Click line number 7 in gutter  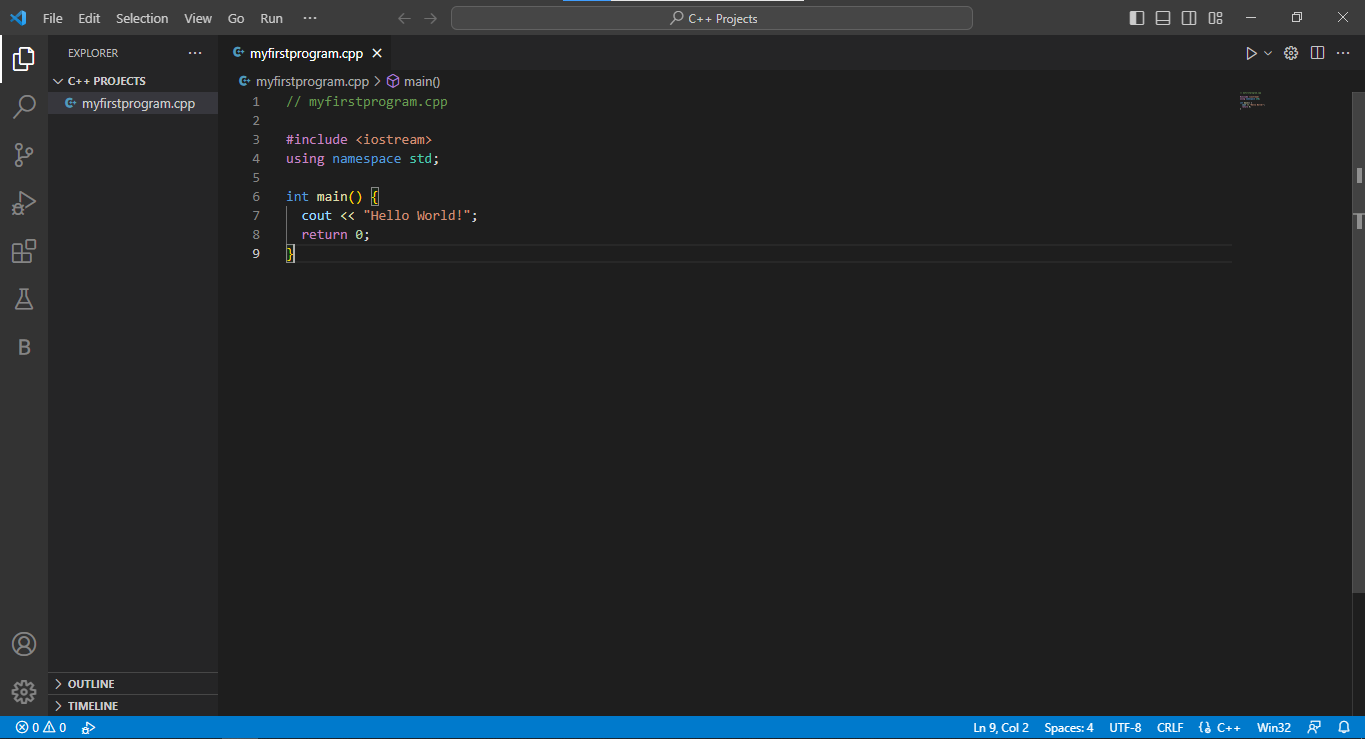tap(256, 216)
